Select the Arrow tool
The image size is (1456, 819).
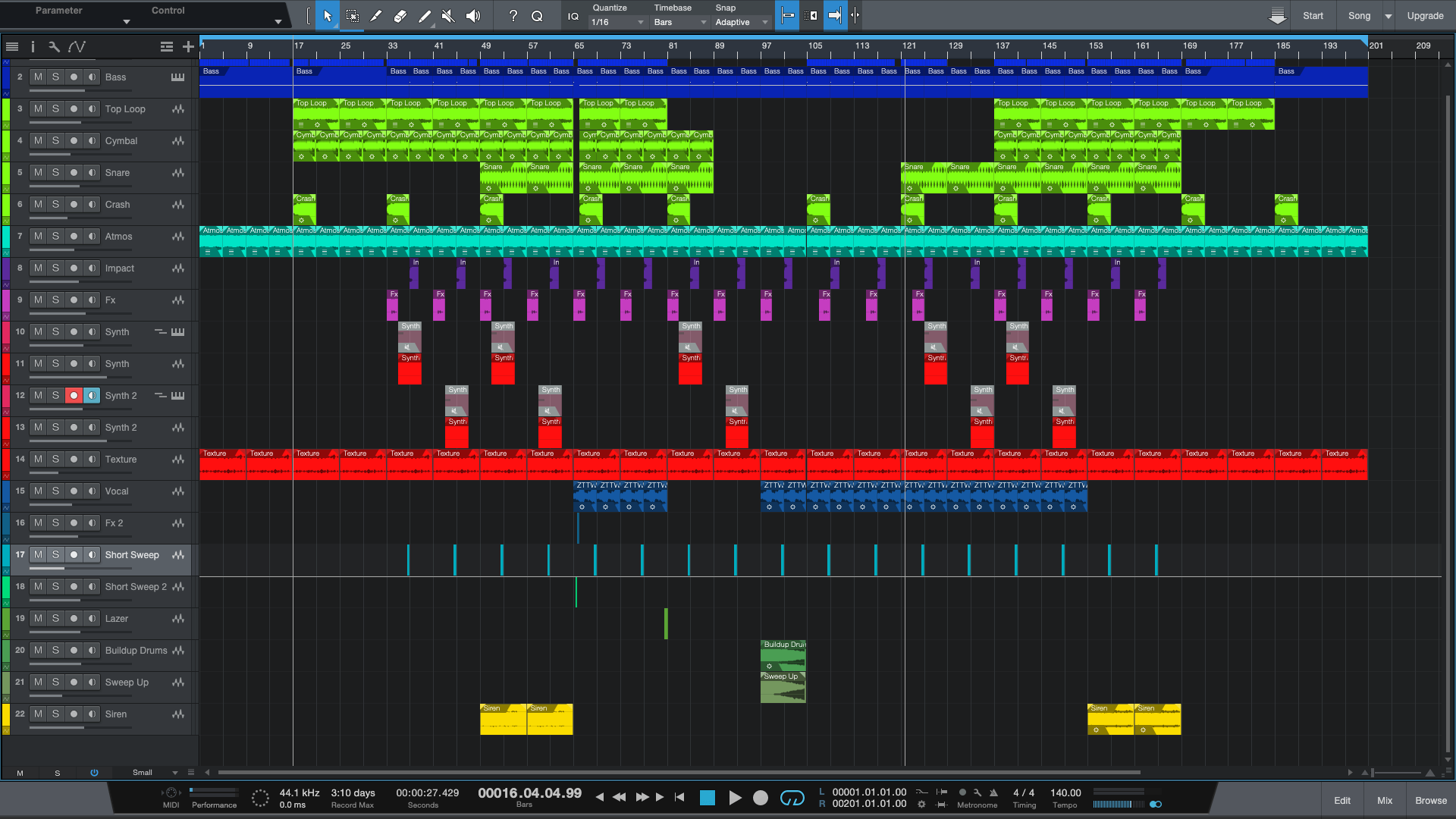(x=328, y=15)
